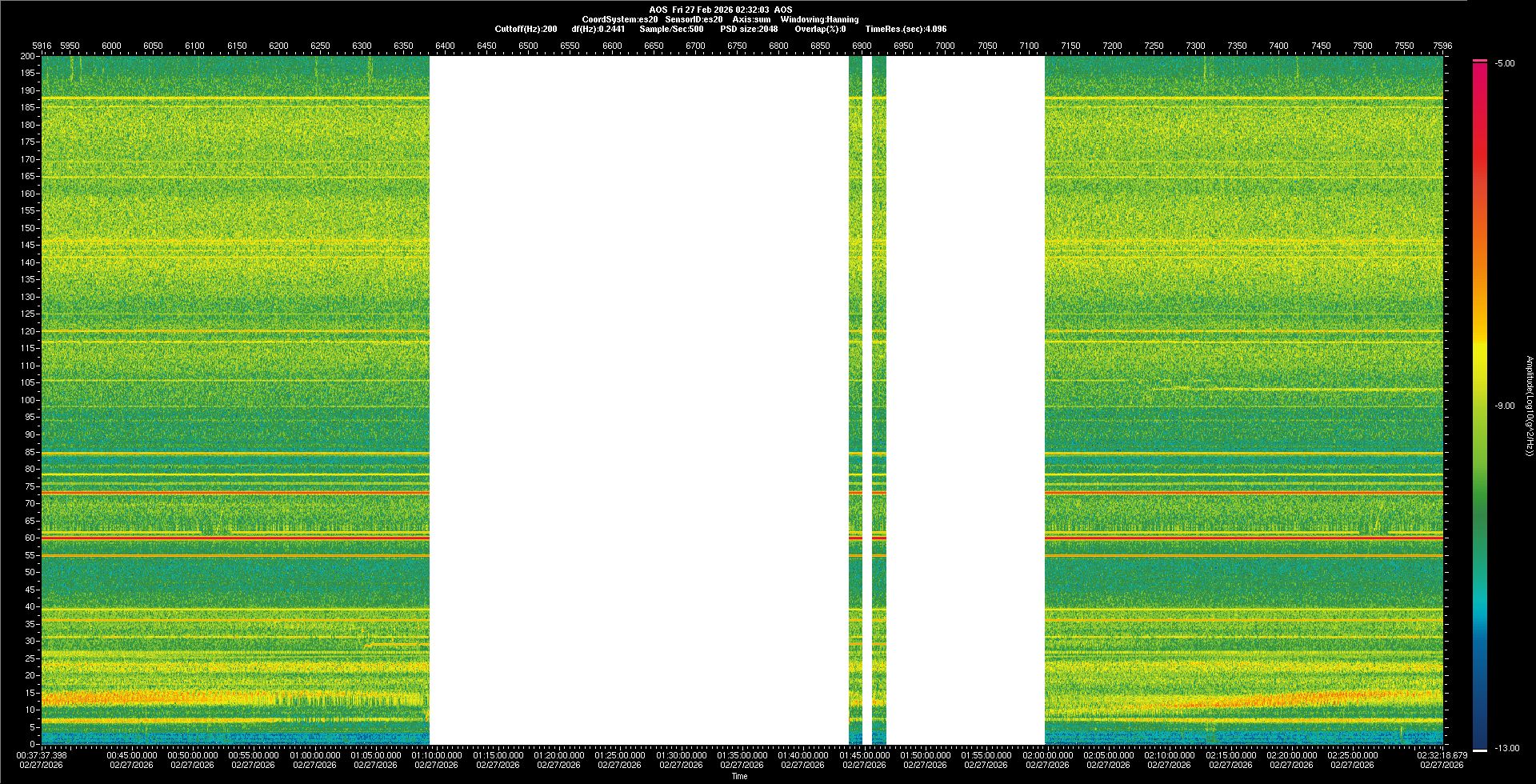Click the 00:37:37.398 start time label
The image size is (1536, 784).
(x=42, y=755)
